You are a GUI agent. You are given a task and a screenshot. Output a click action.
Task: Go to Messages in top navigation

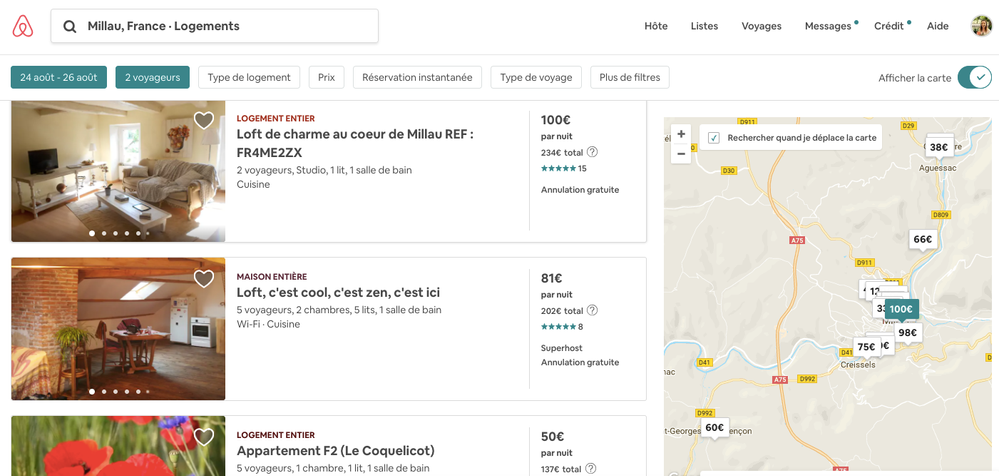click(x=827, y=26)
